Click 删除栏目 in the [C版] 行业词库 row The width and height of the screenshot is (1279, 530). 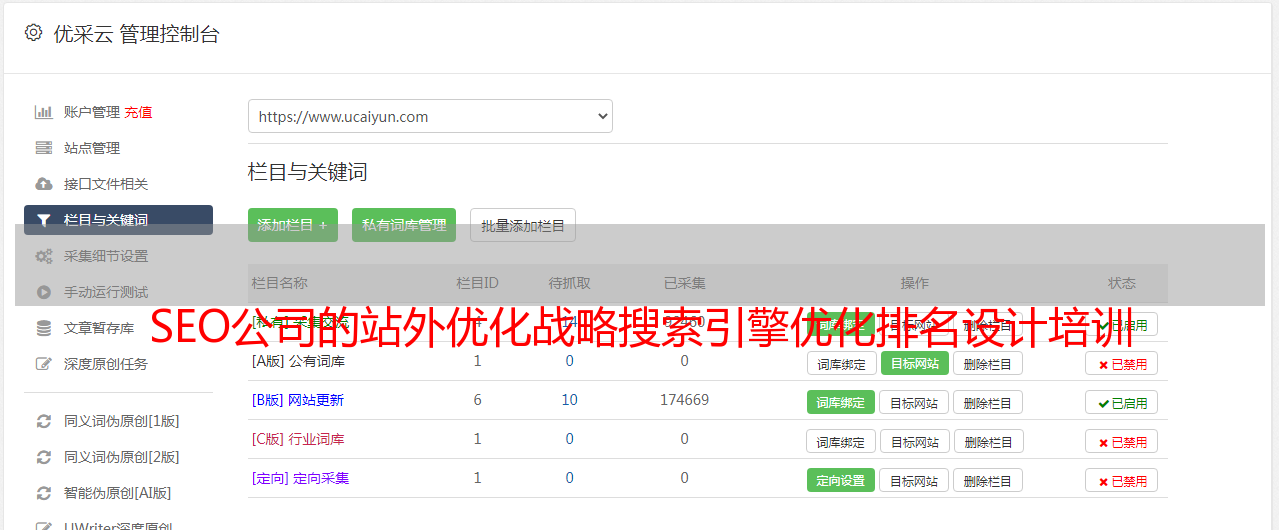[x=987, y=441]
